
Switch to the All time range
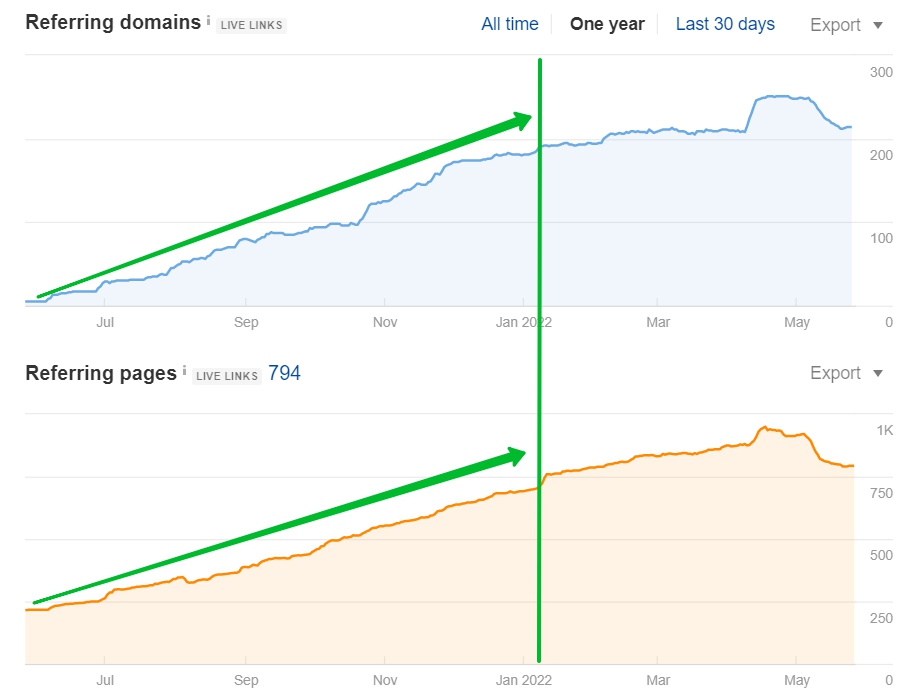(510, 24)
